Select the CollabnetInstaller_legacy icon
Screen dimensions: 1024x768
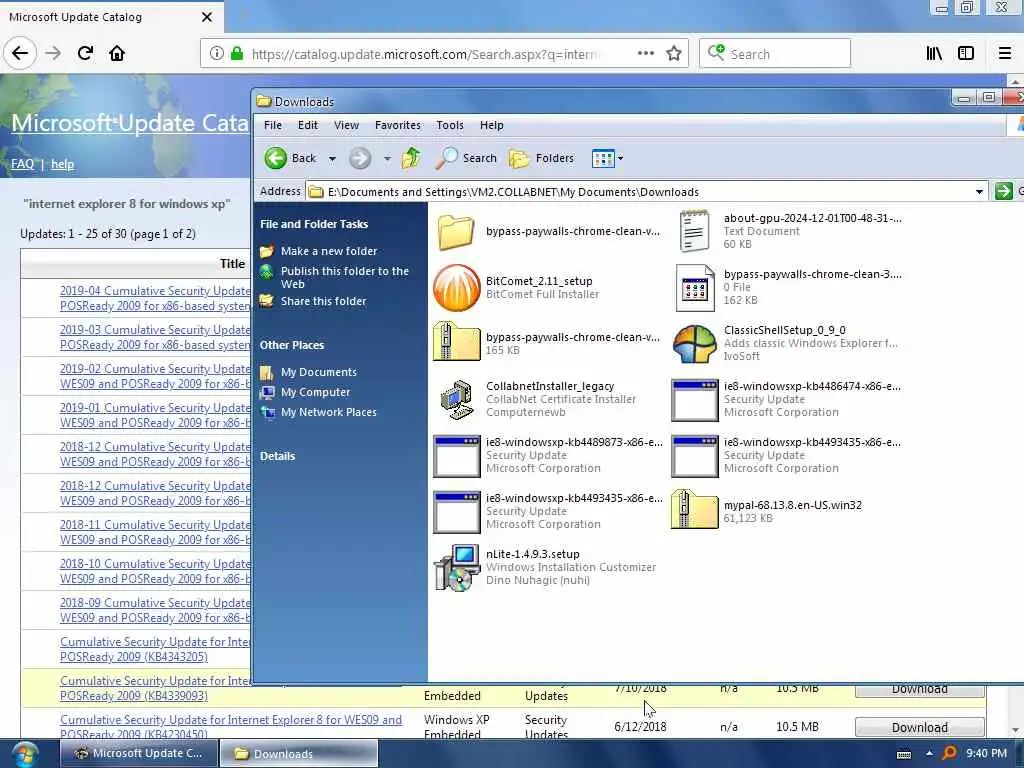click(x=456, y=400)
